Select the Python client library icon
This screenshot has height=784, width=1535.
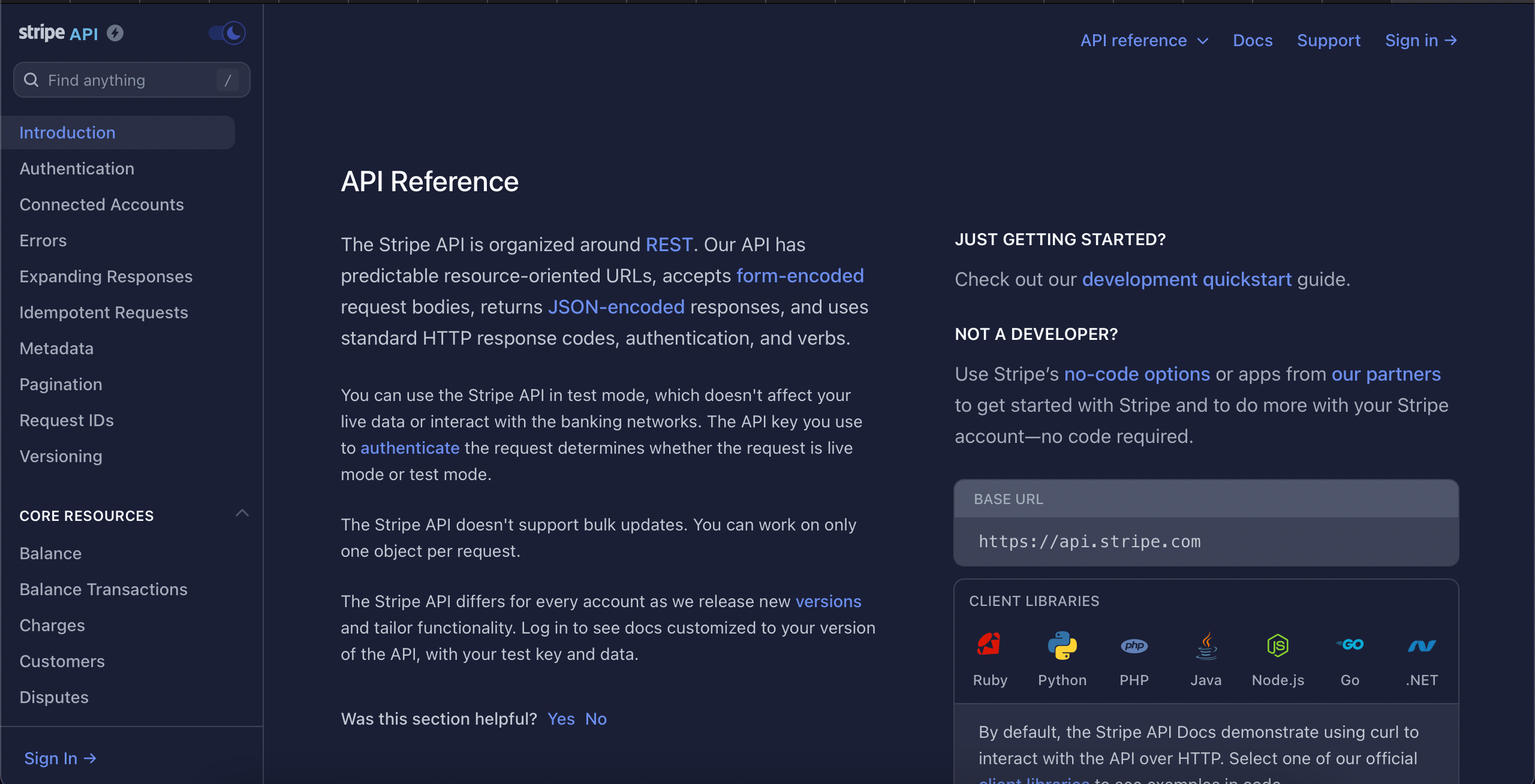click(1062, 646)
